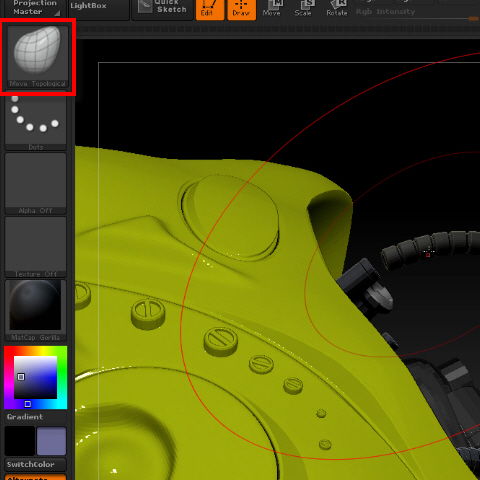
Task: Select the lavender main color swatch
Action: click(x=51, y=441)
